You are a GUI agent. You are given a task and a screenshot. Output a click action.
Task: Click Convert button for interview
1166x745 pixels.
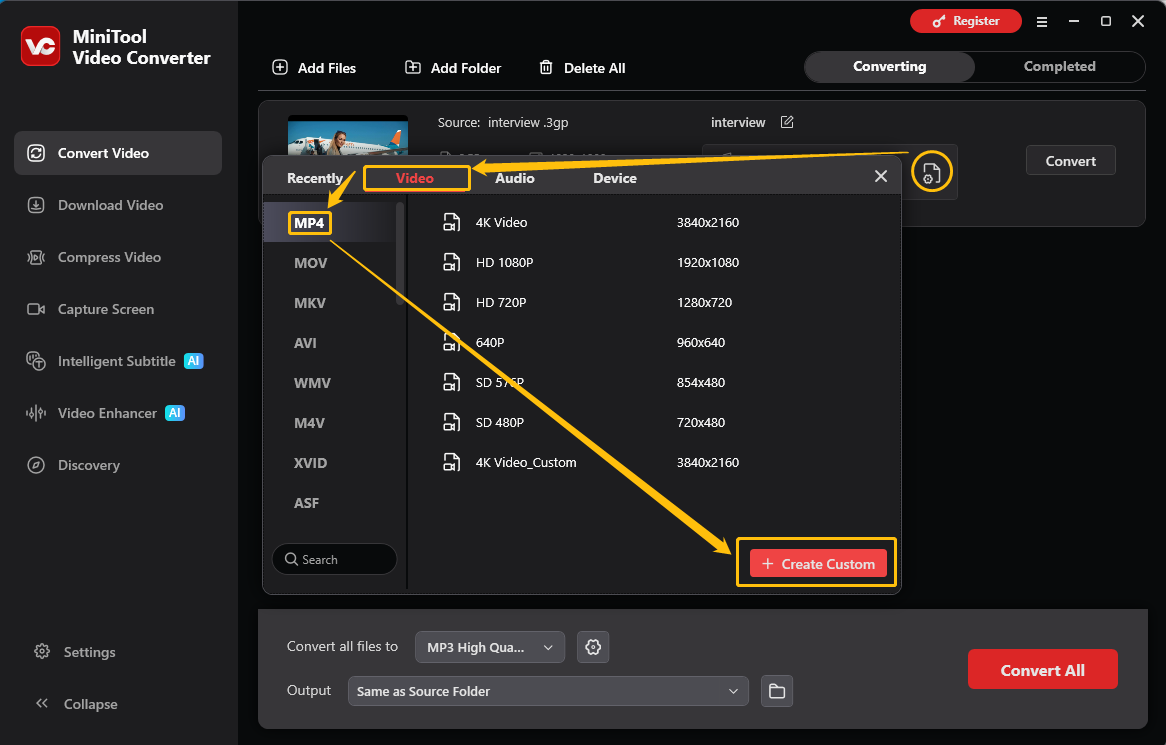[x=1070, y=161]
